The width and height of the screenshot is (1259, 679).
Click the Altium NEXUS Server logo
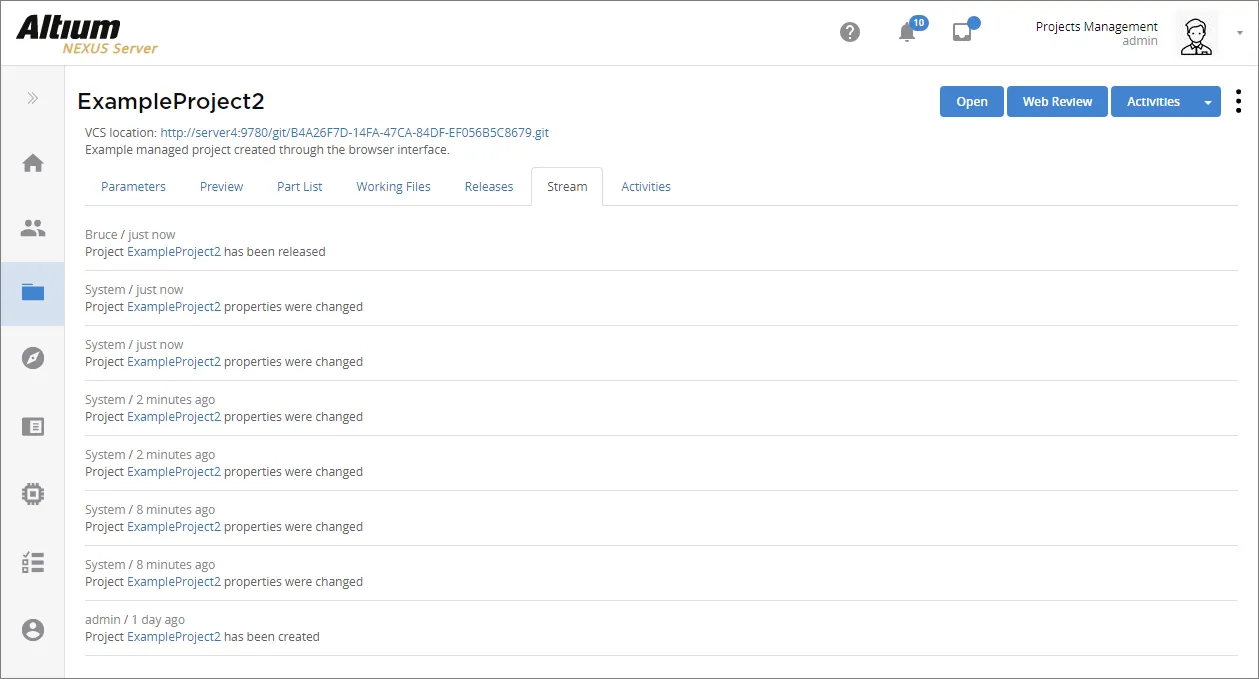click(x=87, y=33)
